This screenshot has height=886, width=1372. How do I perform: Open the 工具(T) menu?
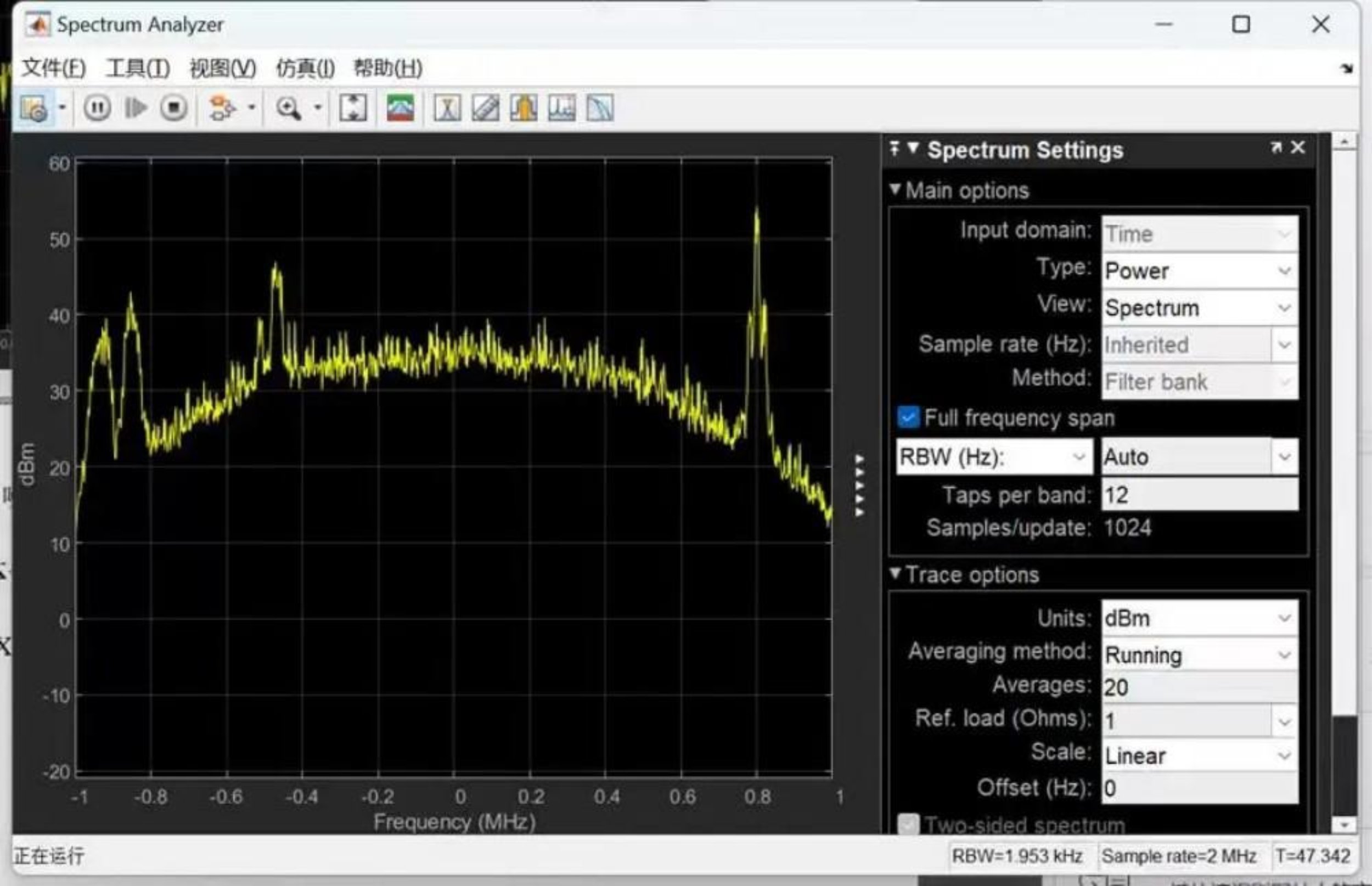[138, 69]
